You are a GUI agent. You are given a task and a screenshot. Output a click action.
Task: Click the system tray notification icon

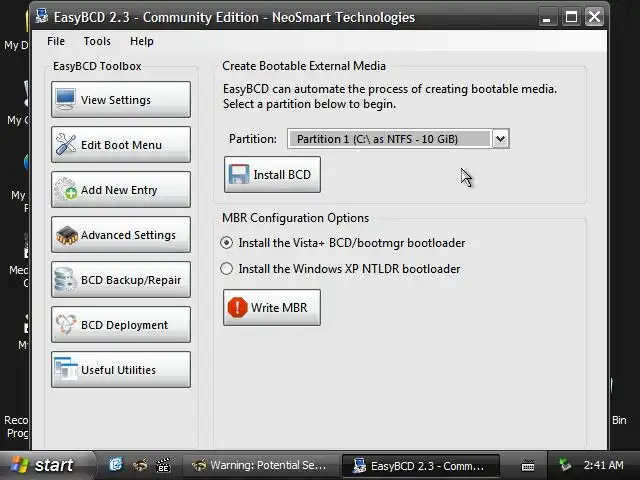click(565, 464)
